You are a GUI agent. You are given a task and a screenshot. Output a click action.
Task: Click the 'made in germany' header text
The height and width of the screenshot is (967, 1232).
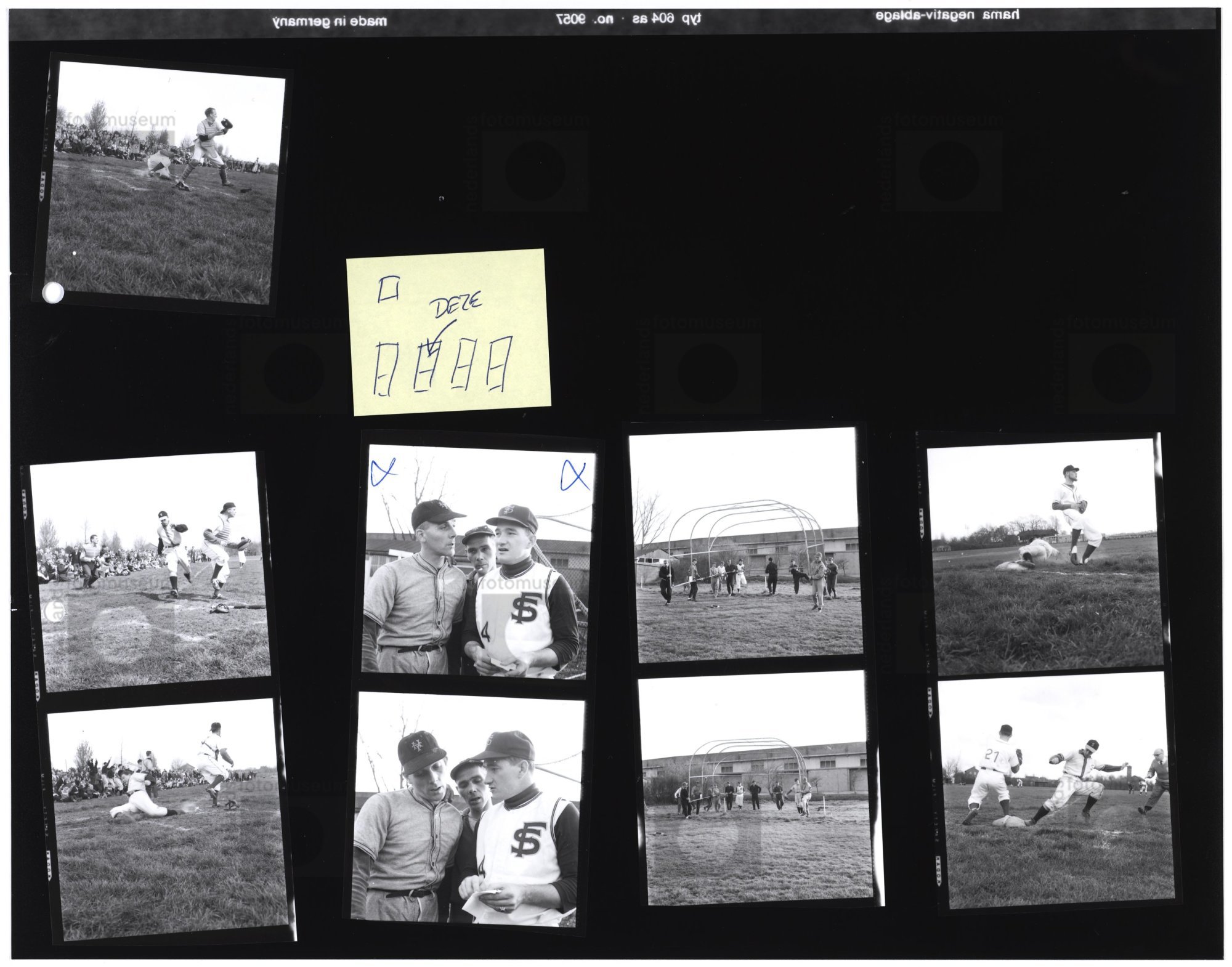330,22
